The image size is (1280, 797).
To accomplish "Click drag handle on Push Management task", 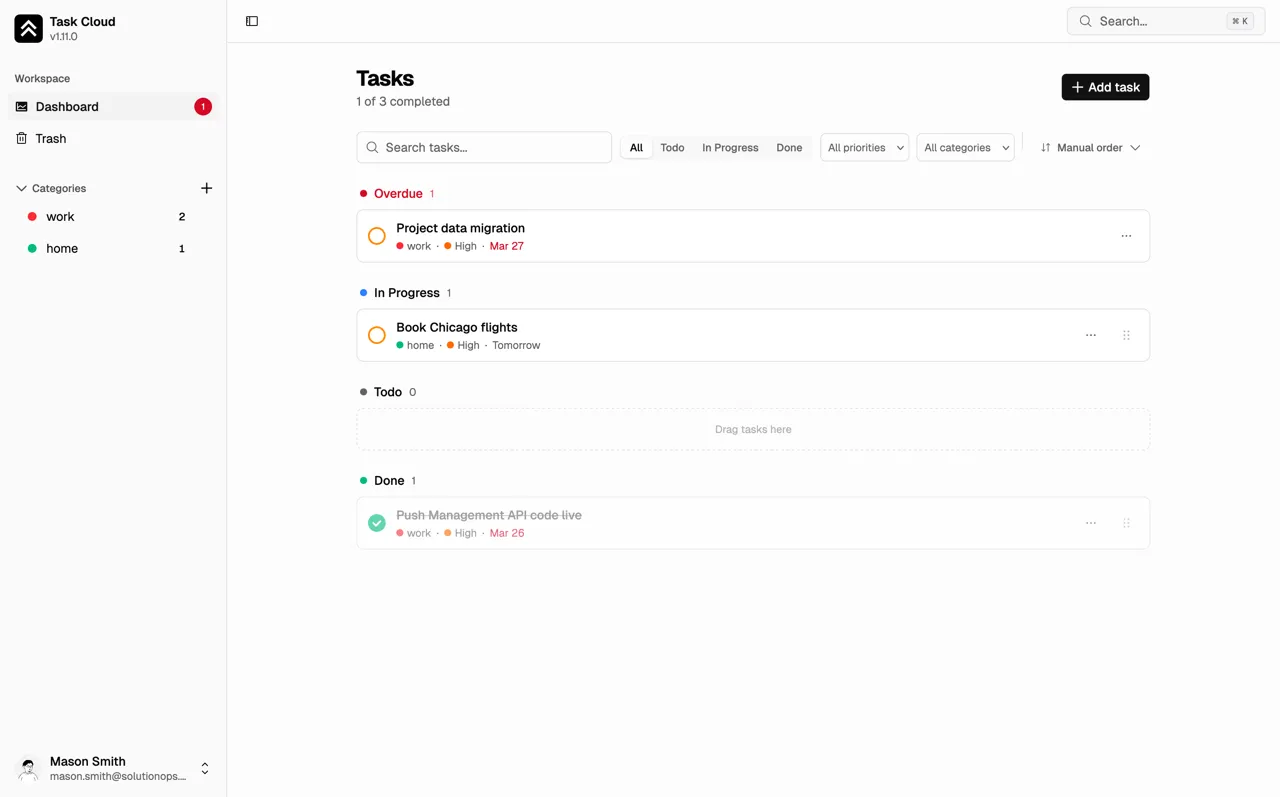I will (1126, 523).
